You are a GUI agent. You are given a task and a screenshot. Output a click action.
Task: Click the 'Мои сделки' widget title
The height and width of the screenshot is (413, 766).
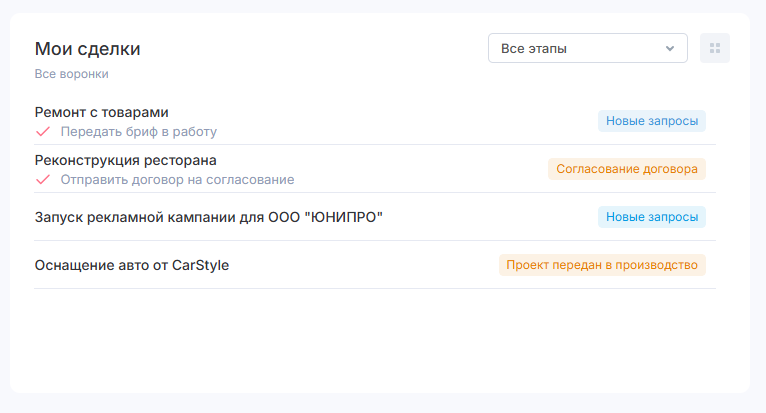pyautogui.click(x=87, y=48)
